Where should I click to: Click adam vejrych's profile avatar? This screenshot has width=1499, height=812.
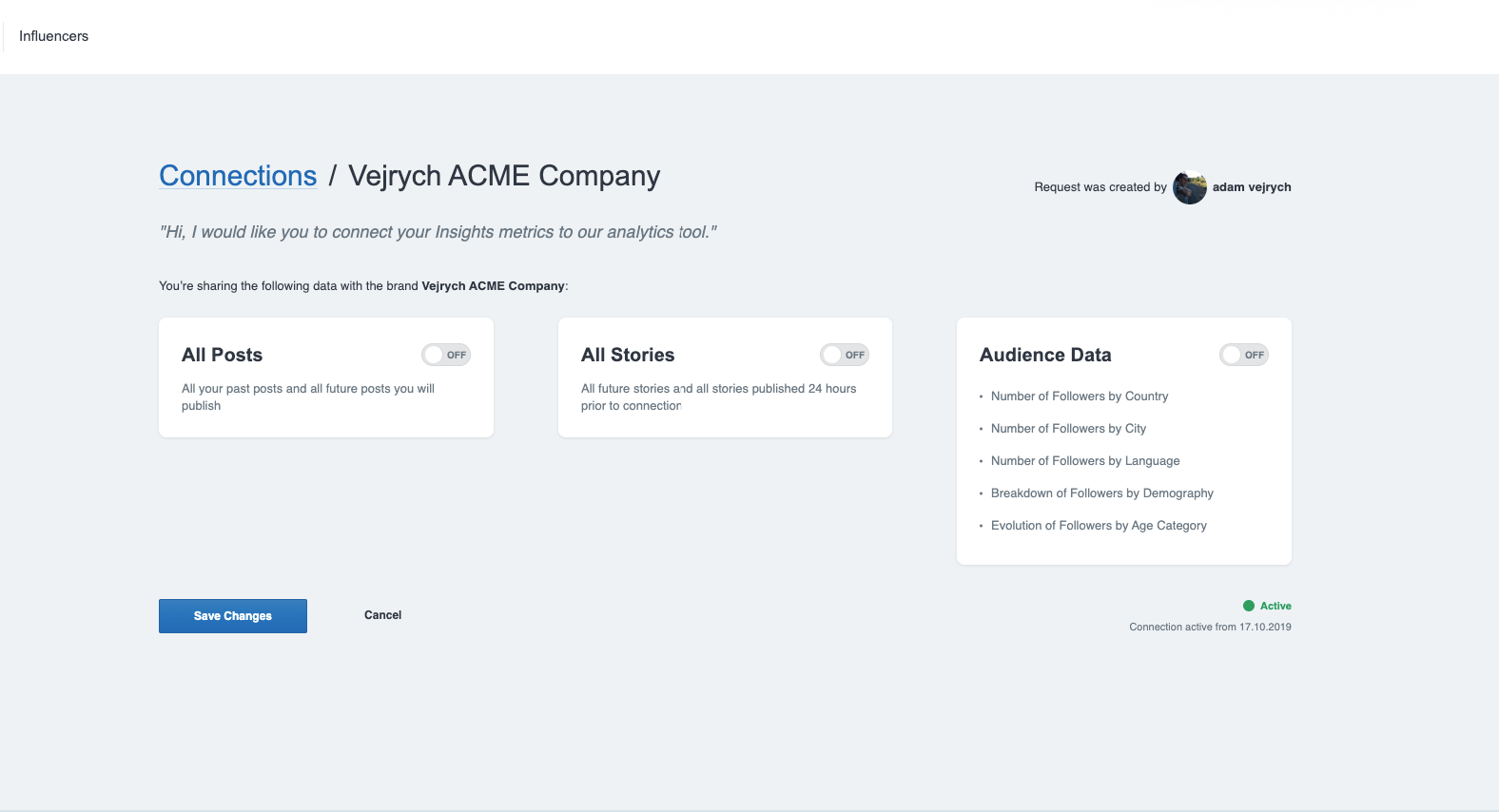[x=1189, y=187]
